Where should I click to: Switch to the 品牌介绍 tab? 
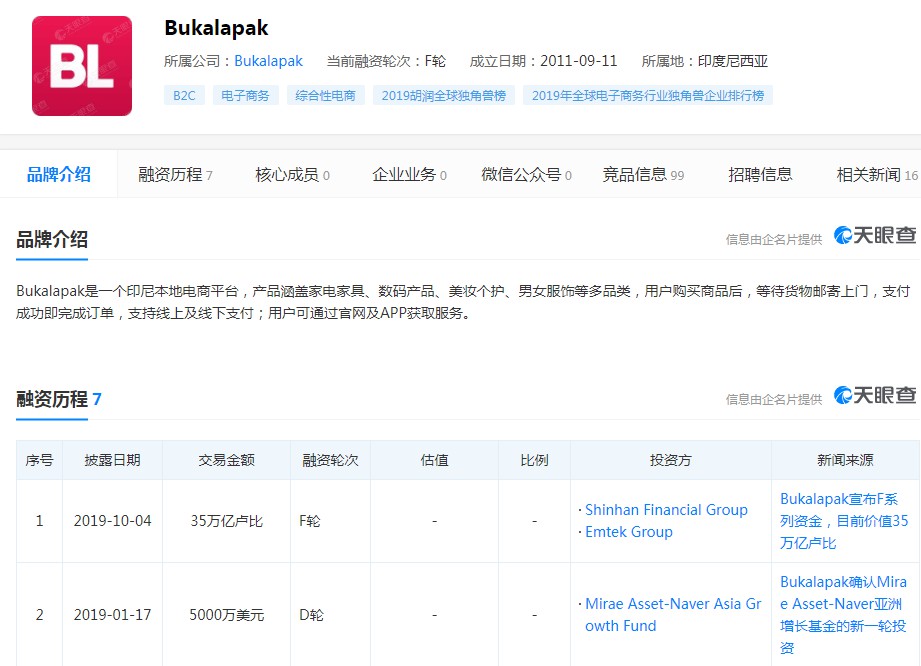click(x=59, y=174)
